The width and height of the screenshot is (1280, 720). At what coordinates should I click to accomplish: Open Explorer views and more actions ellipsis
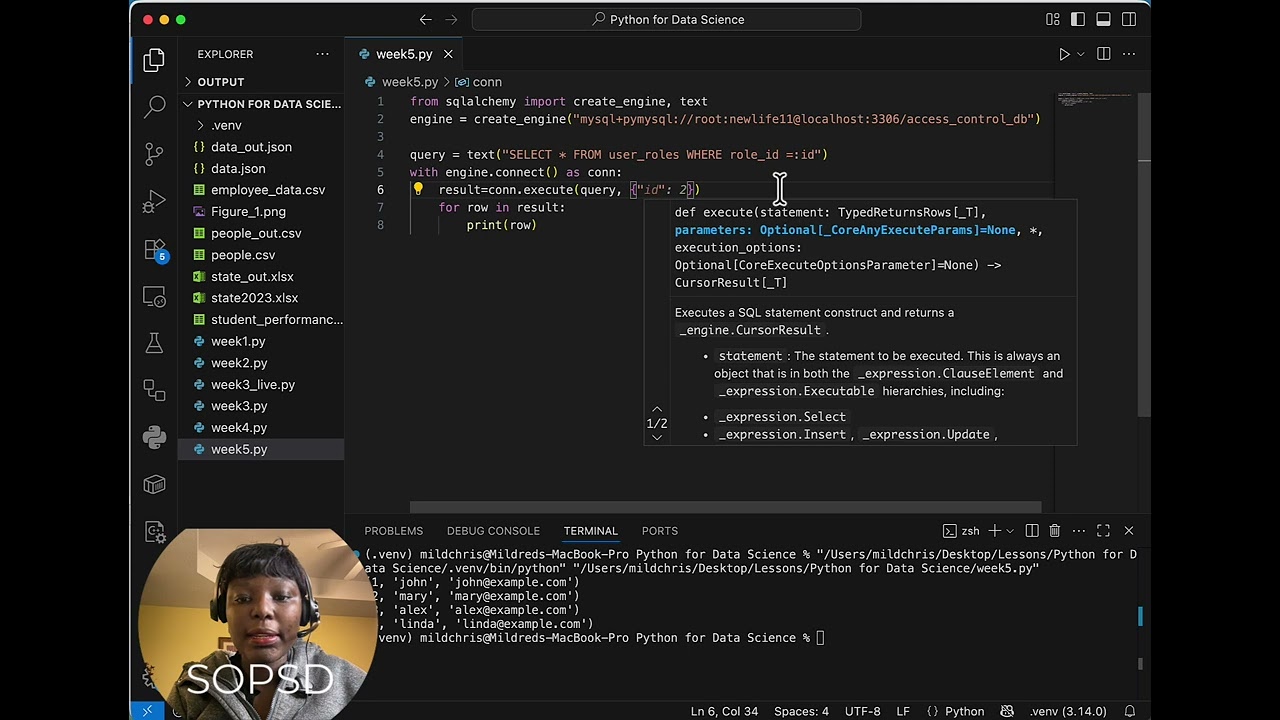click(x=322, y=54)
